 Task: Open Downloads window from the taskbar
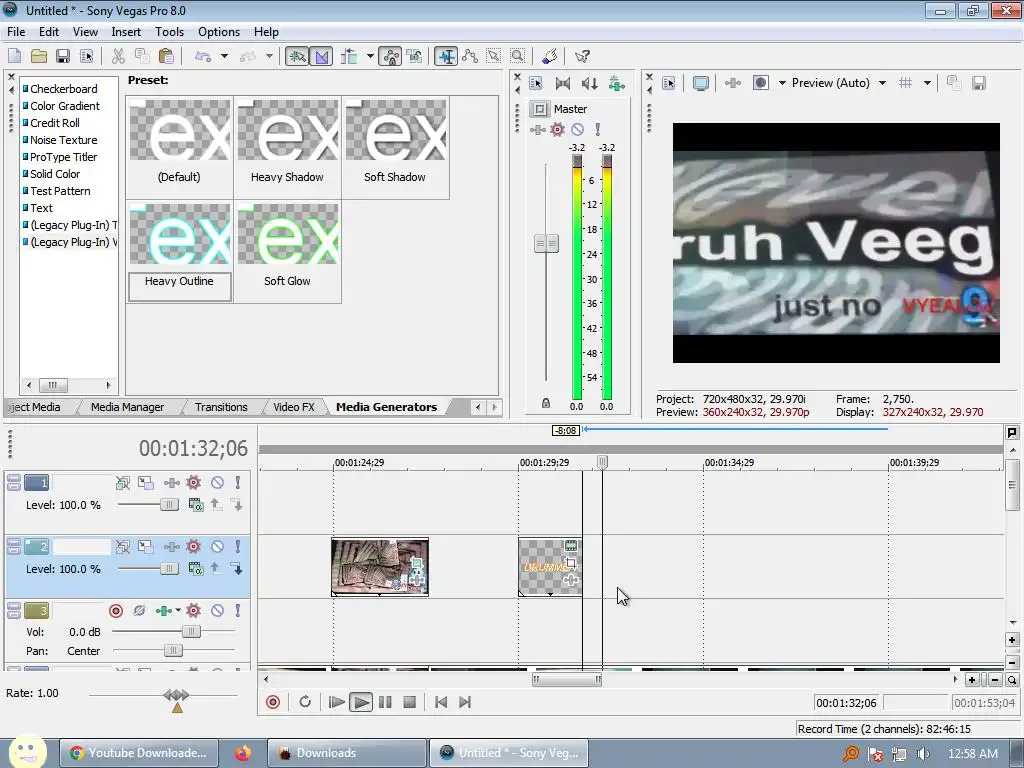(x=347, y=753)
